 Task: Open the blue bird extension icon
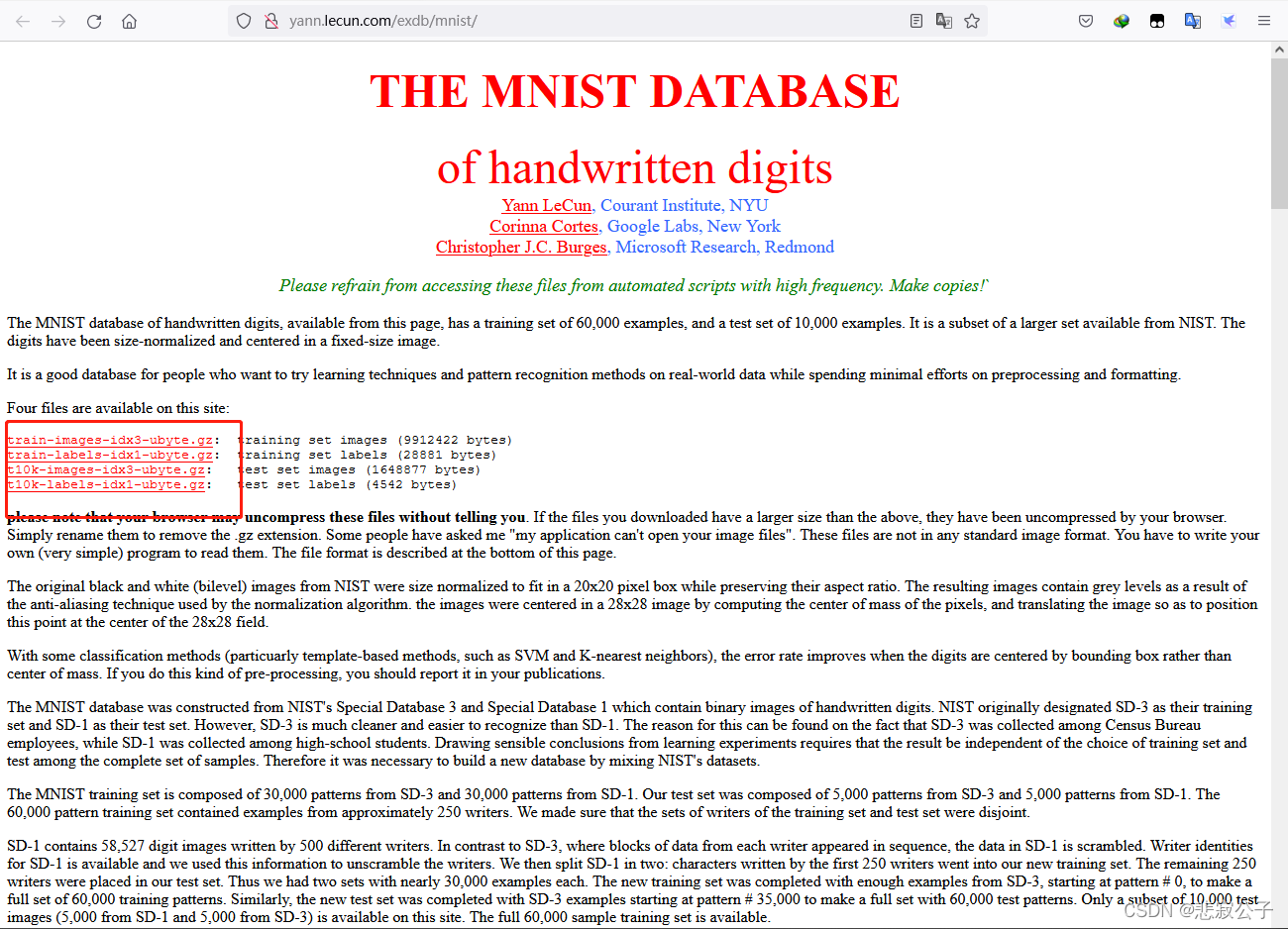coord(1229,21)
